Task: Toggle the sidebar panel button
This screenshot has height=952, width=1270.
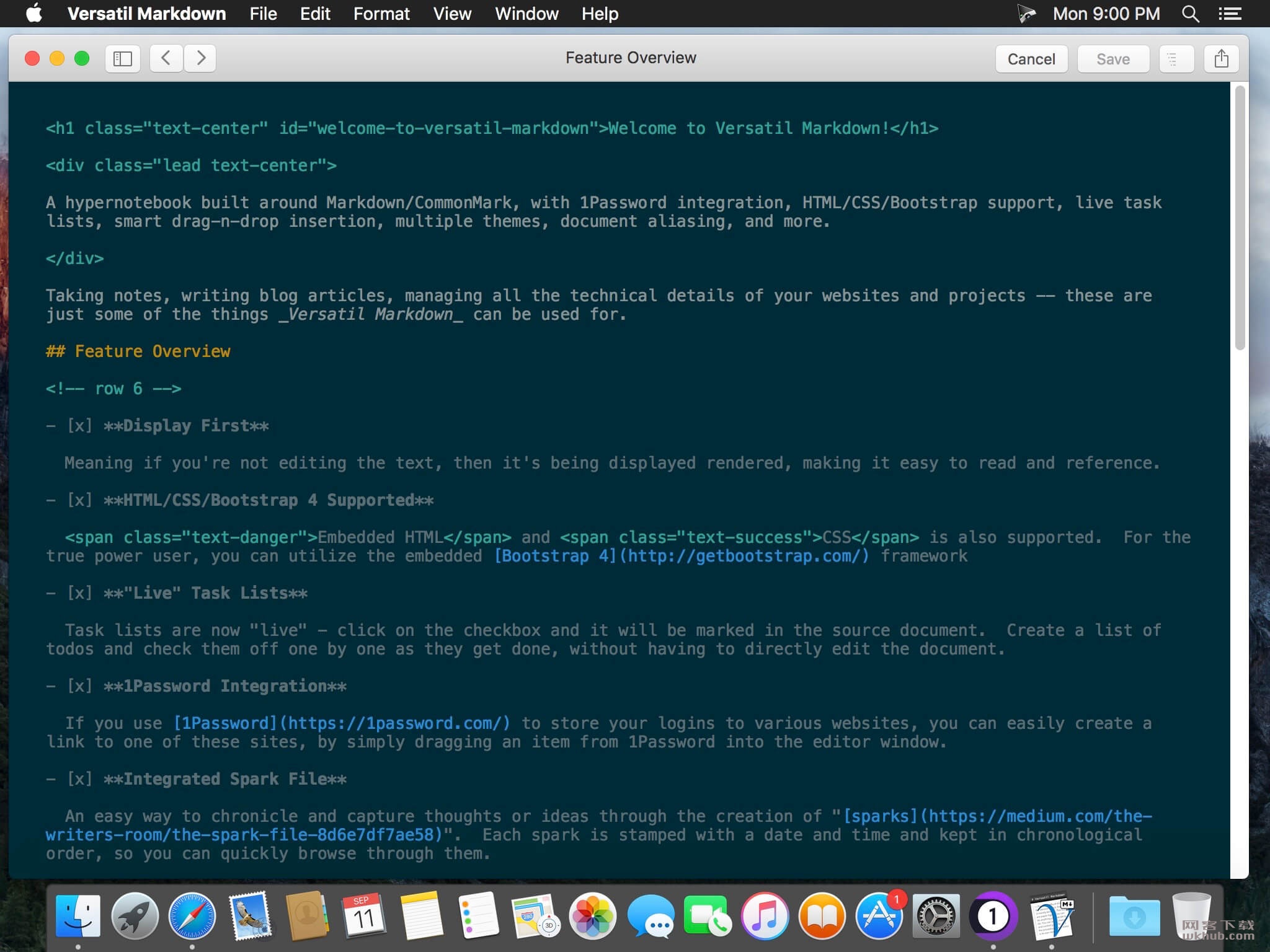Action: tap(123, 59)
